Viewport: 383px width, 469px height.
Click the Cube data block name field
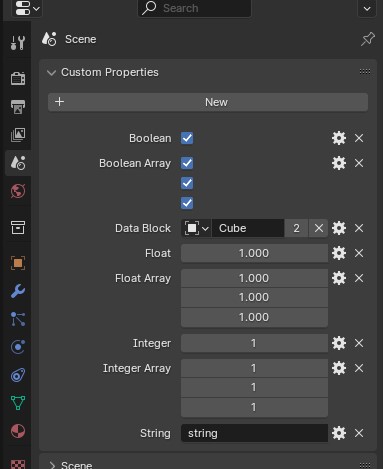point(248,228)
